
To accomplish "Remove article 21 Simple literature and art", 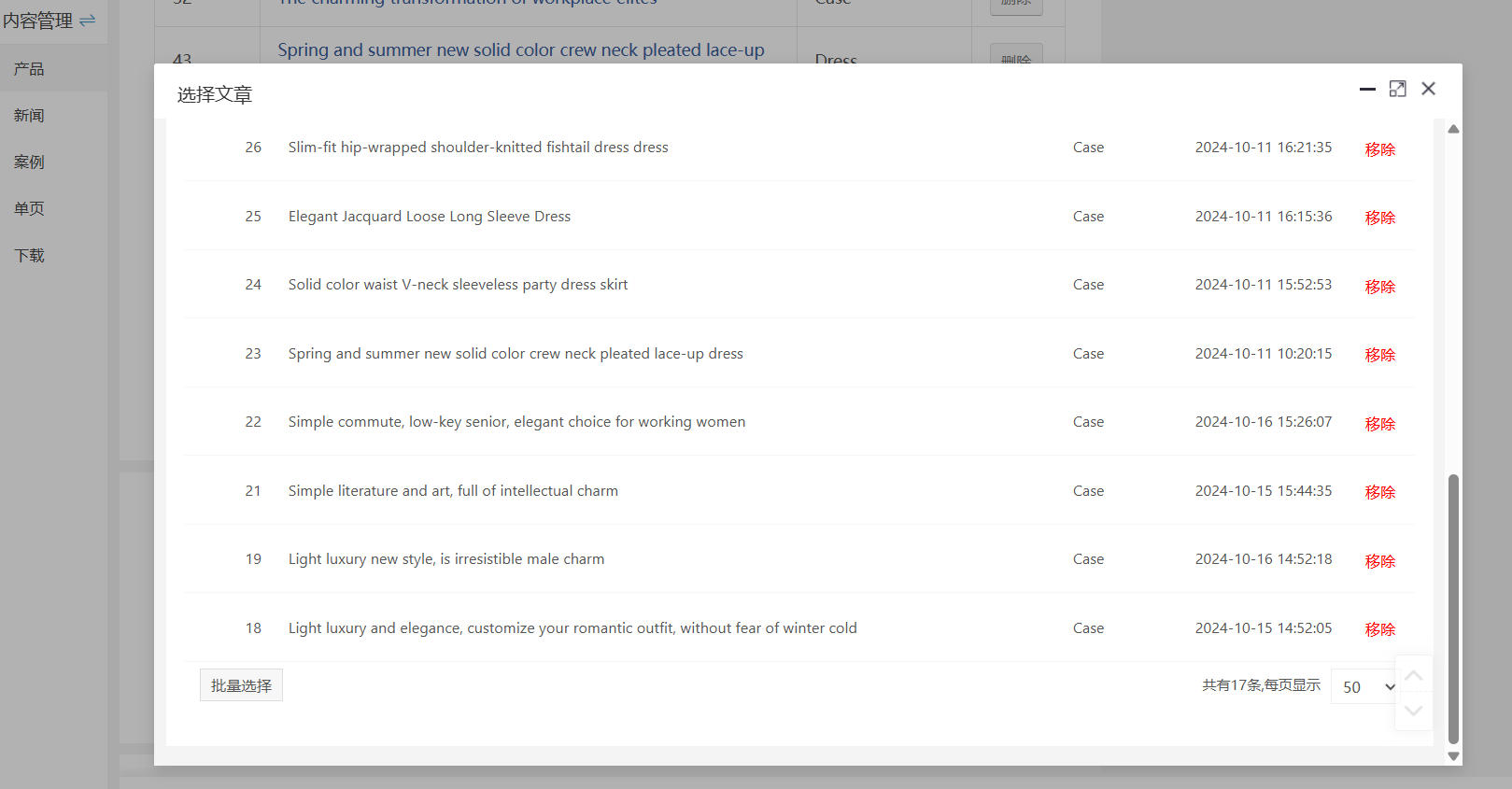I will [1379, 492].
